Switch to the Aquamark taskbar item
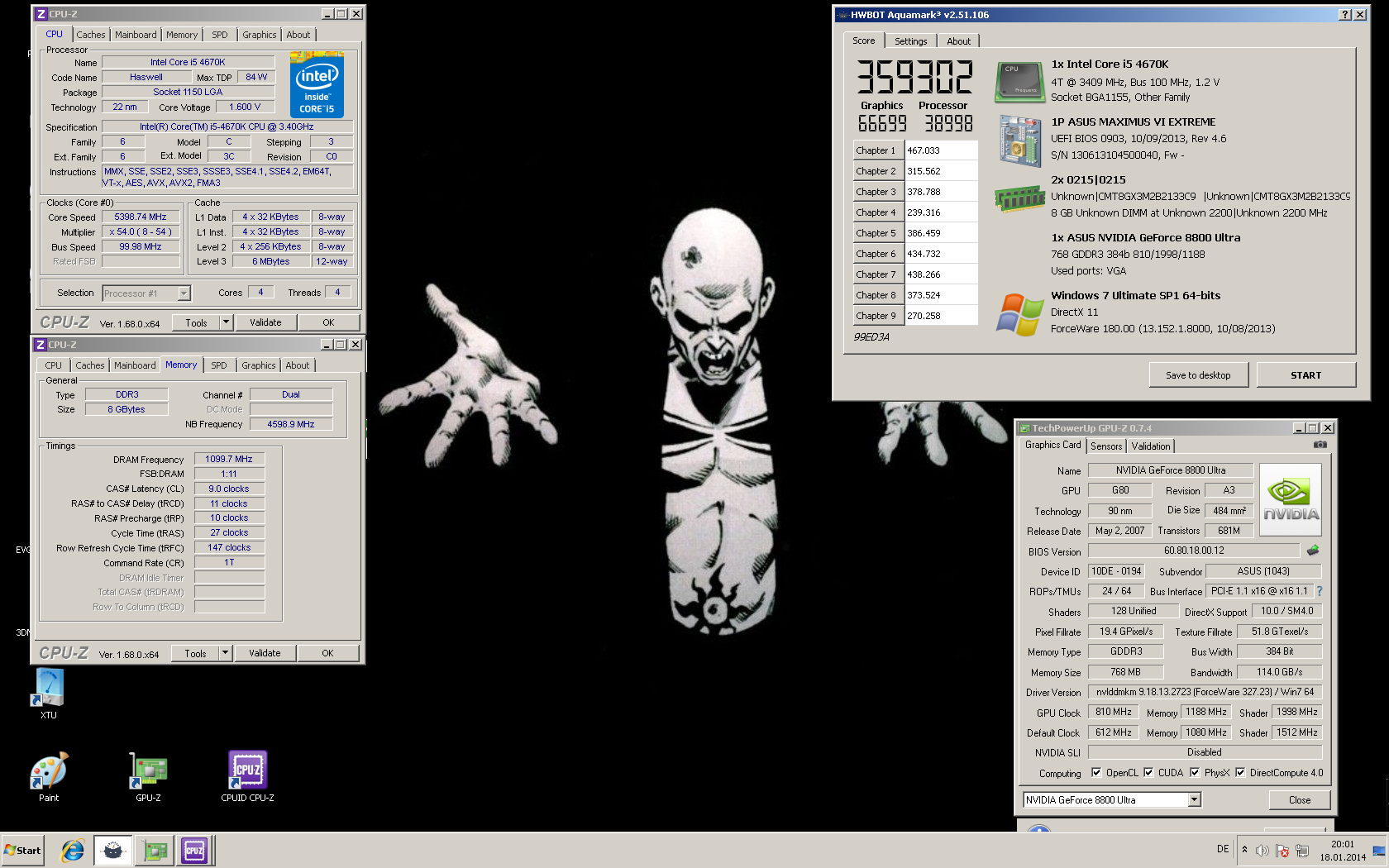1389x868 pixels. [112, 850]
